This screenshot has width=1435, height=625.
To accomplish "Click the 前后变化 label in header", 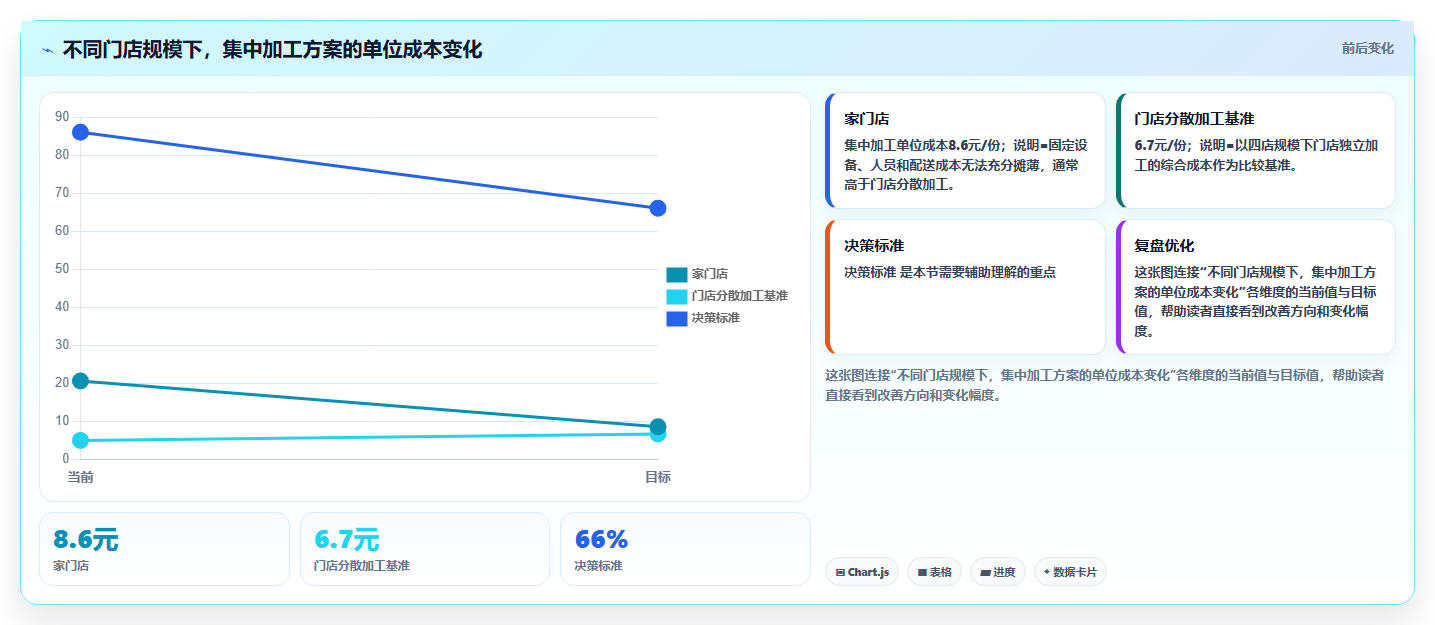I will click(x=1367, y=49).
